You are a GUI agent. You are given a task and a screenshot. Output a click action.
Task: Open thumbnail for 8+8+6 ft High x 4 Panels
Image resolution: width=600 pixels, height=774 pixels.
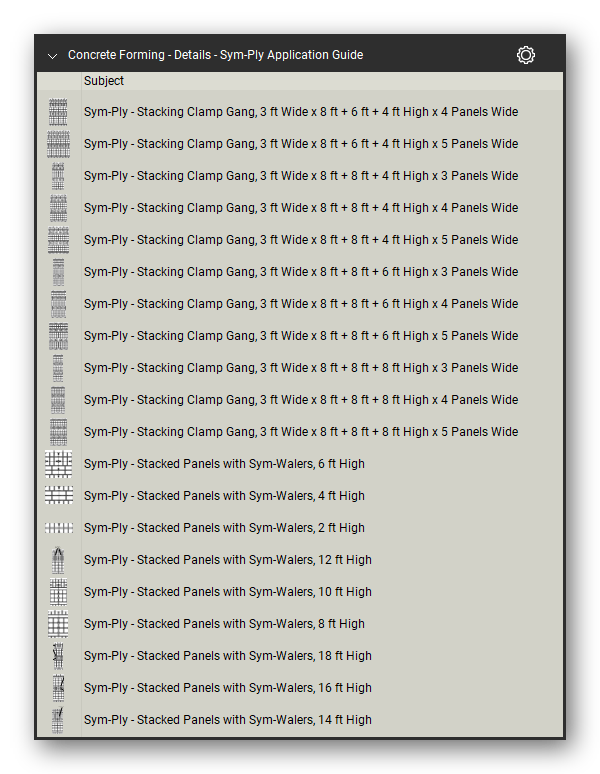58,304
